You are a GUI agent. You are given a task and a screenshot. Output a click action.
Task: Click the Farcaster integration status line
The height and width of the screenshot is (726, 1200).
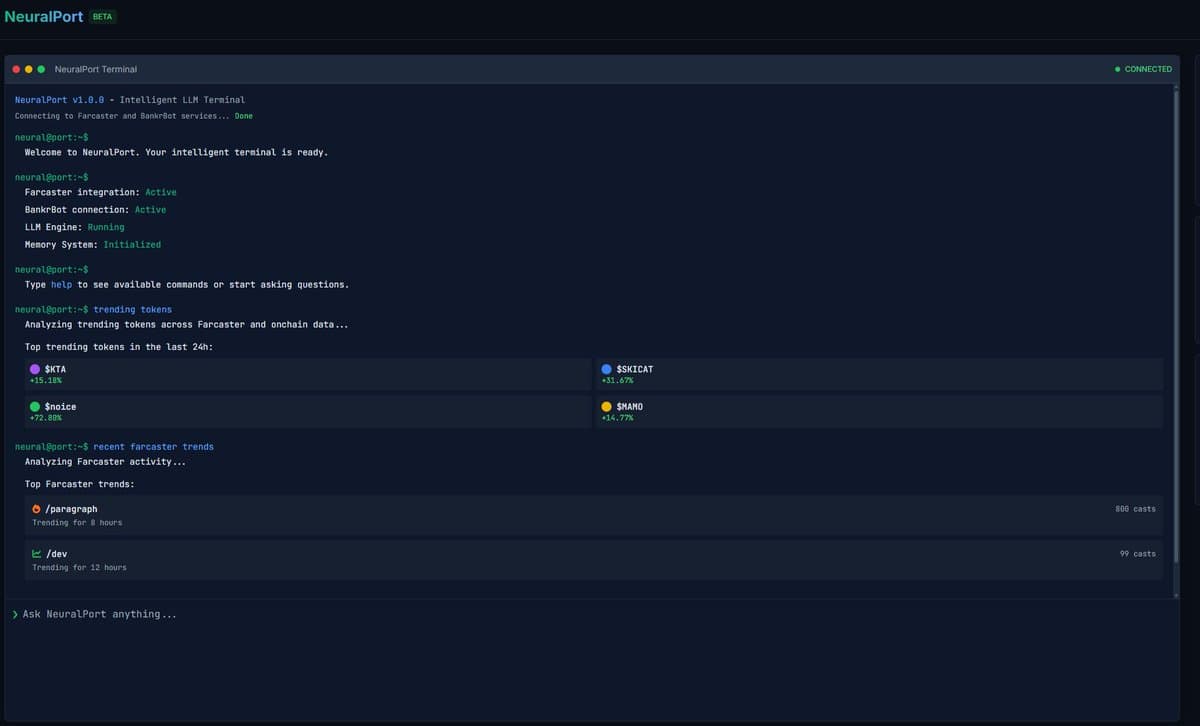[101, 192]
